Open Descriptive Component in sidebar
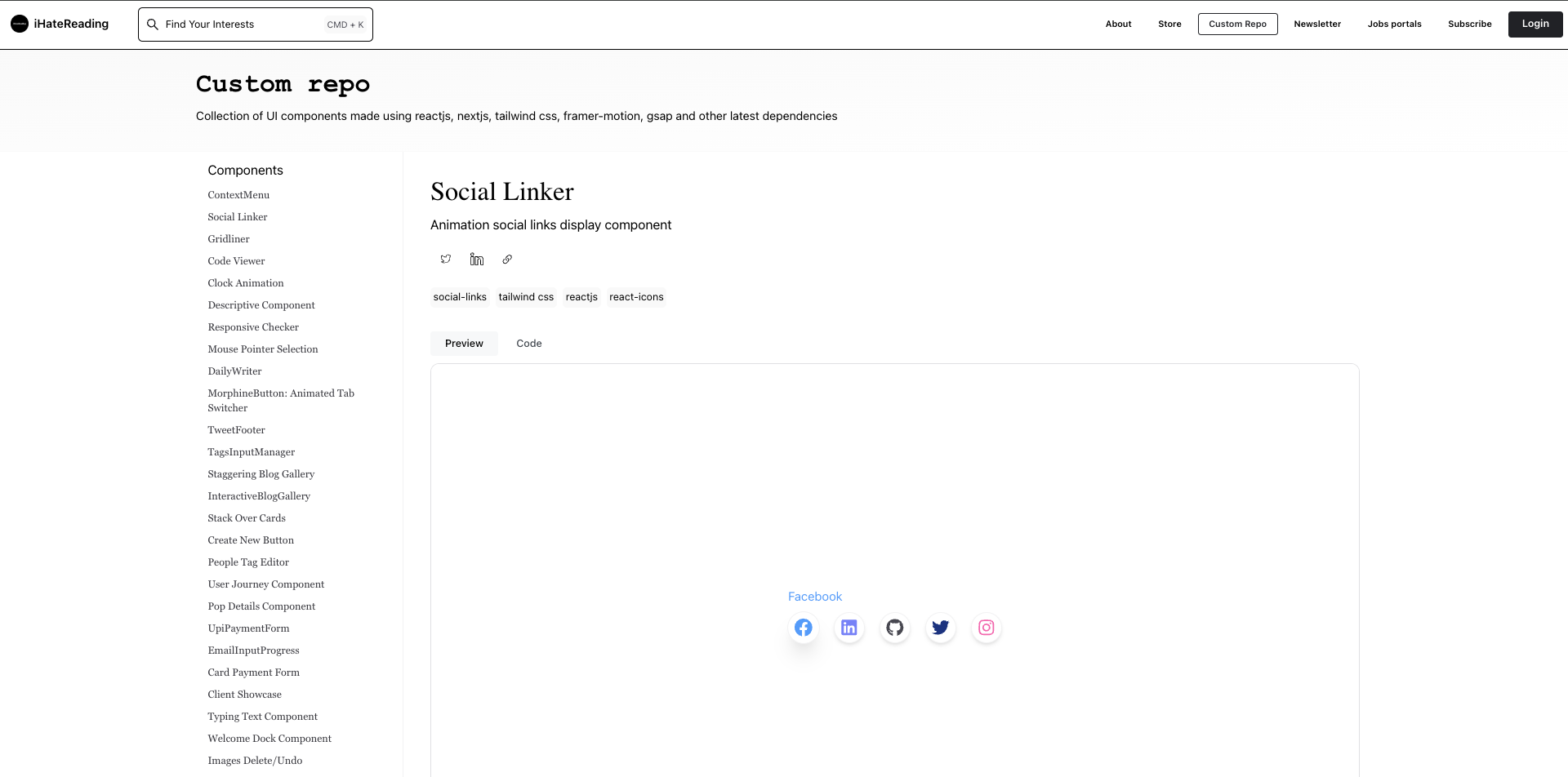 (261, 305)
